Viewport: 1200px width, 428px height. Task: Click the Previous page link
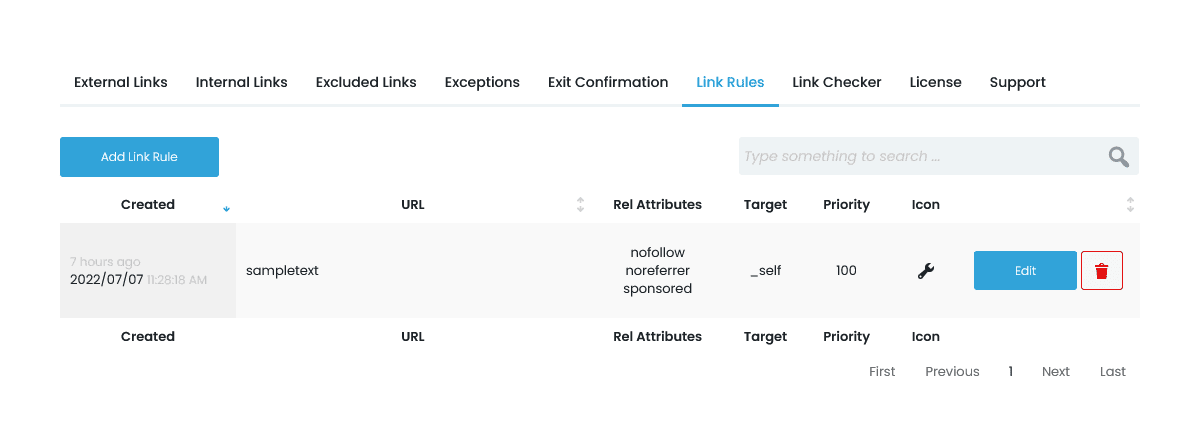point(952,371)
